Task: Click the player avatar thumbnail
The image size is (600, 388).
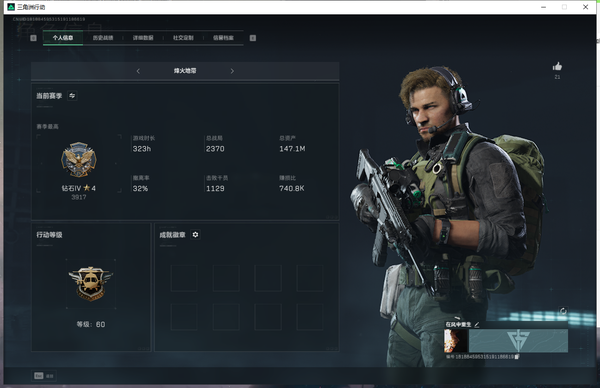Action: click(455, 341)
